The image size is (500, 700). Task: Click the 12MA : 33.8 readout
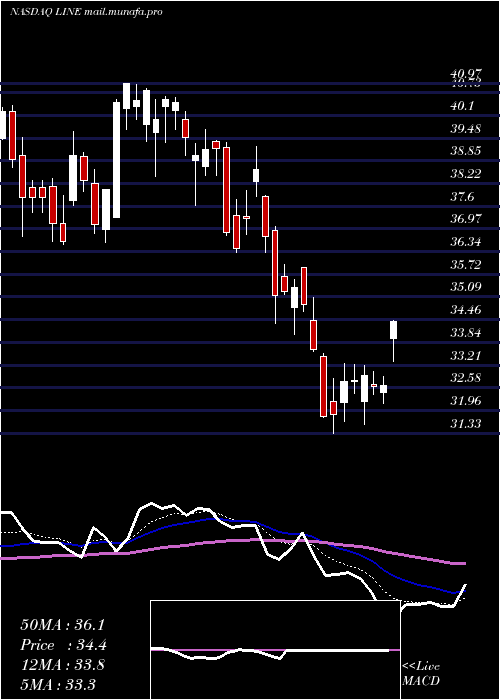pyautogui.click(x=62, y=665)
